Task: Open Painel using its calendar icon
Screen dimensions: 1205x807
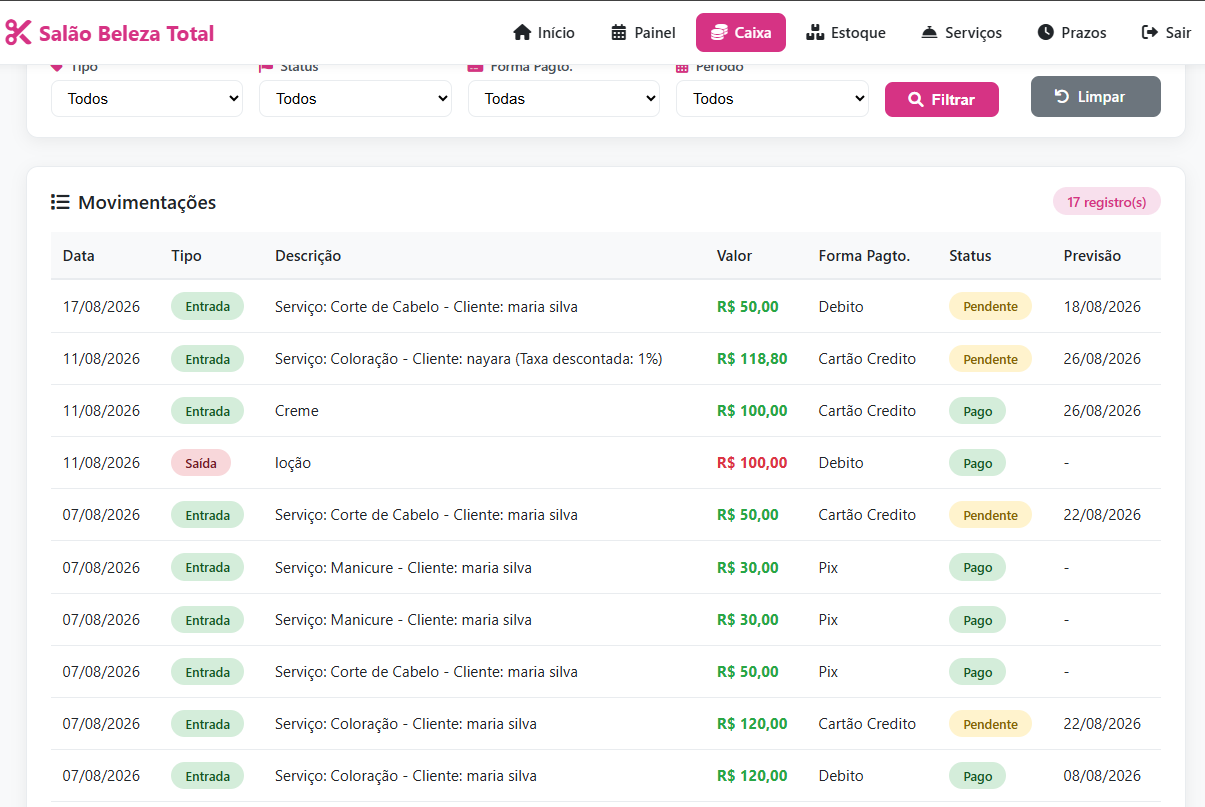Action: click(619, 33)
